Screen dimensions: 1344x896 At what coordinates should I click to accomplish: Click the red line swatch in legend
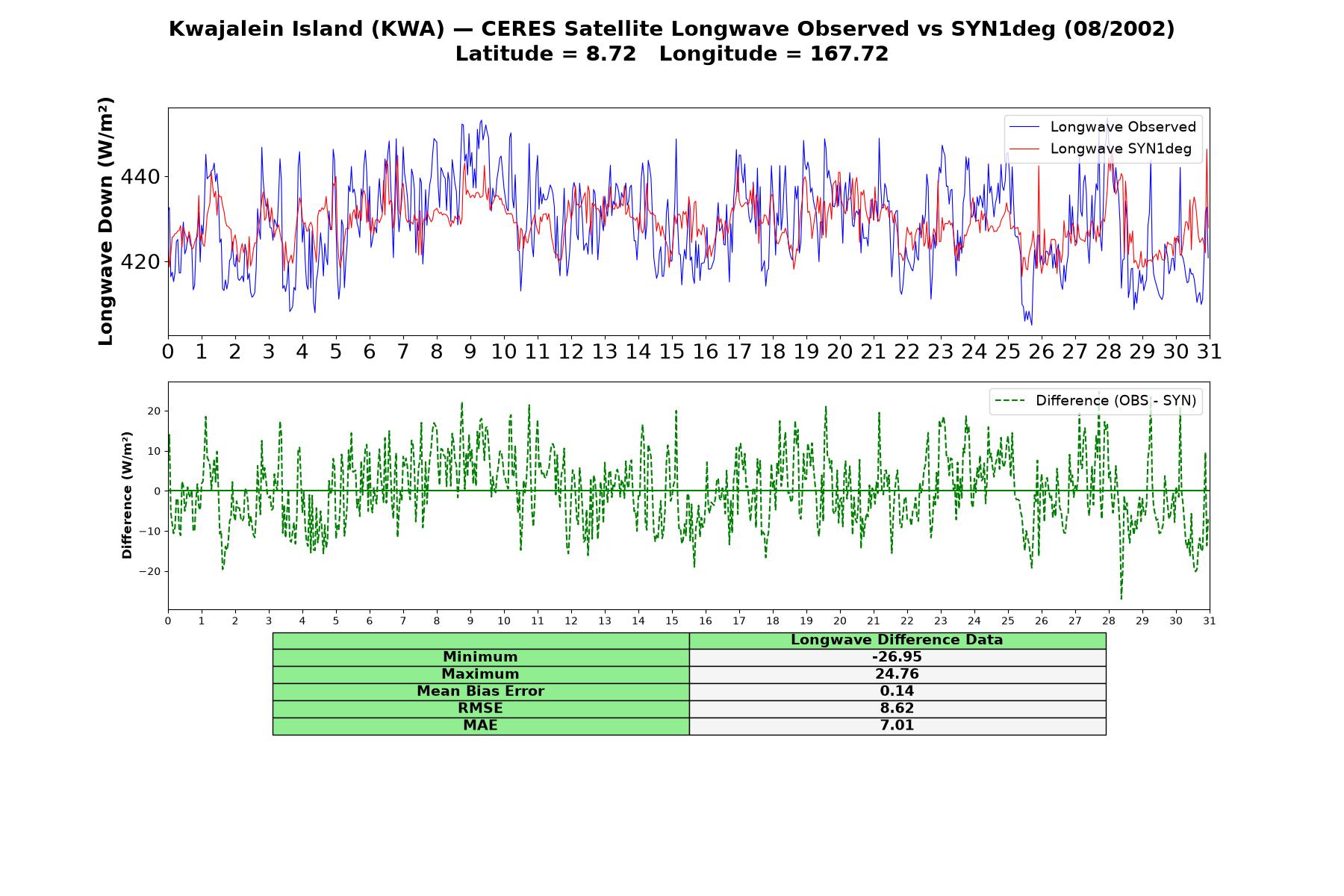tap(1024, 149)
